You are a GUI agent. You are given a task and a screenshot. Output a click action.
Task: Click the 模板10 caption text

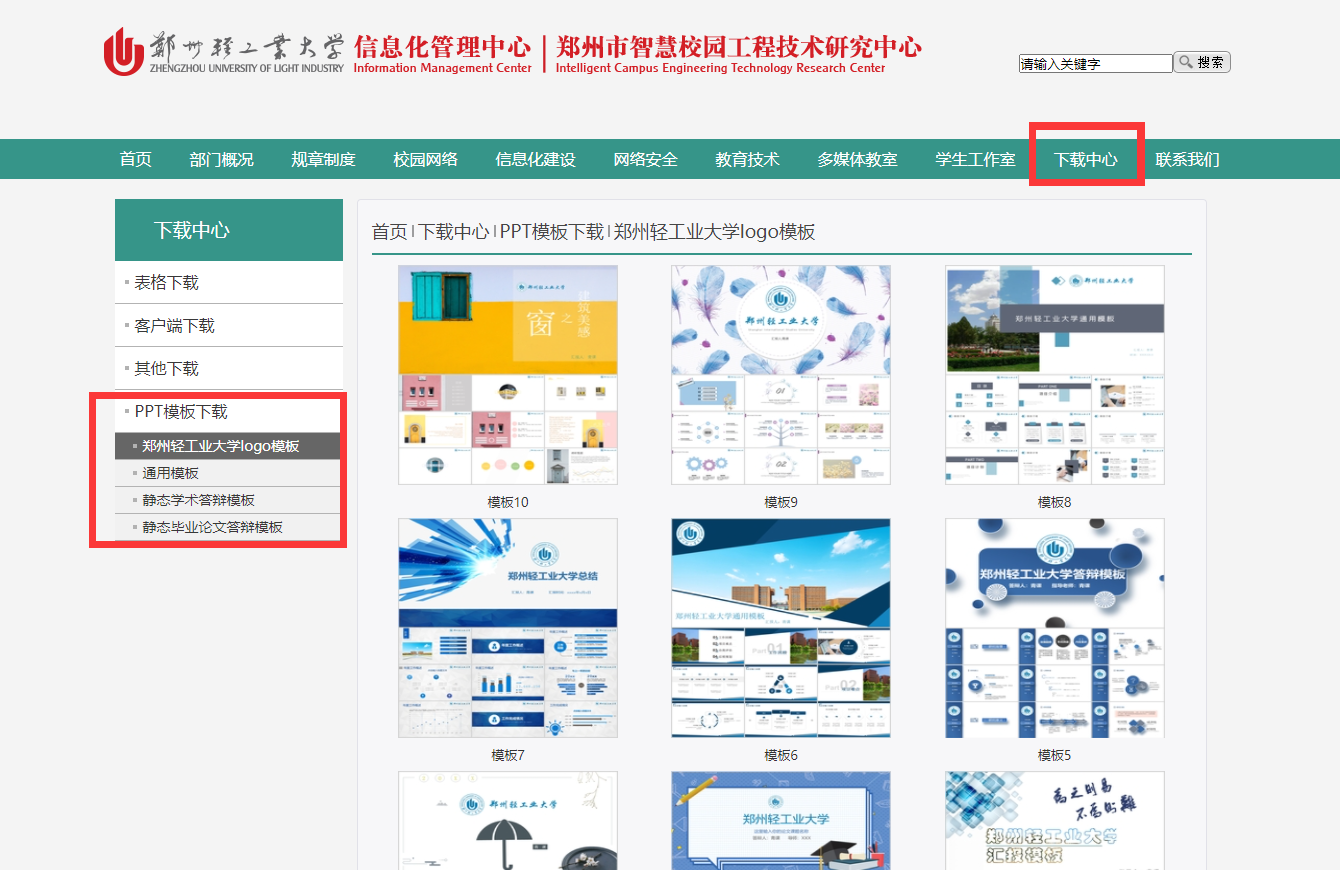click(508, 502)
